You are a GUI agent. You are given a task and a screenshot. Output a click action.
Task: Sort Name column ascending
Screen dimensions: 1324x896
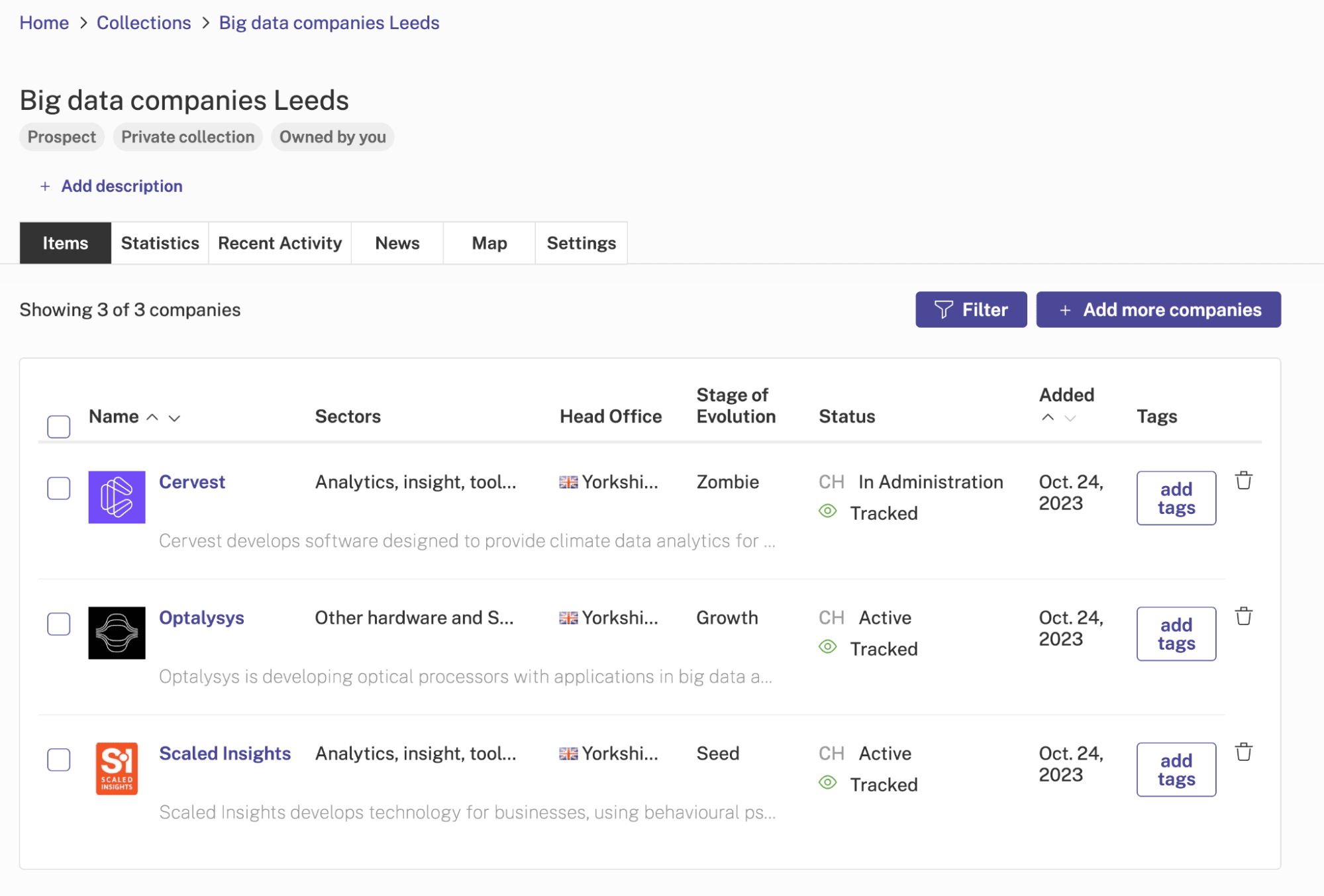click(152, 417)
